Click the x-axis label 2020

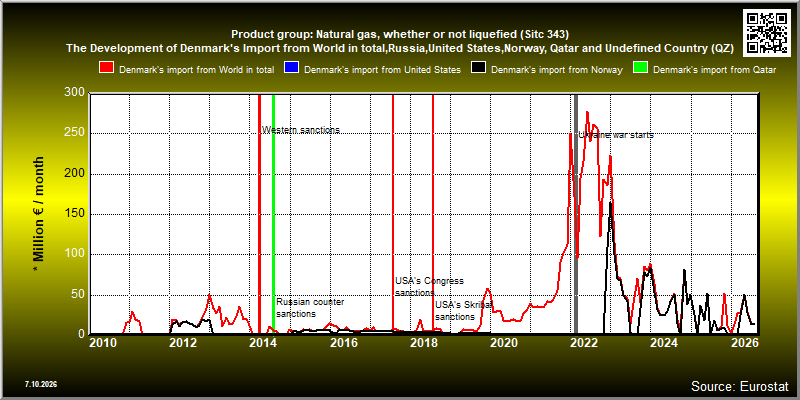click(504, 342)
